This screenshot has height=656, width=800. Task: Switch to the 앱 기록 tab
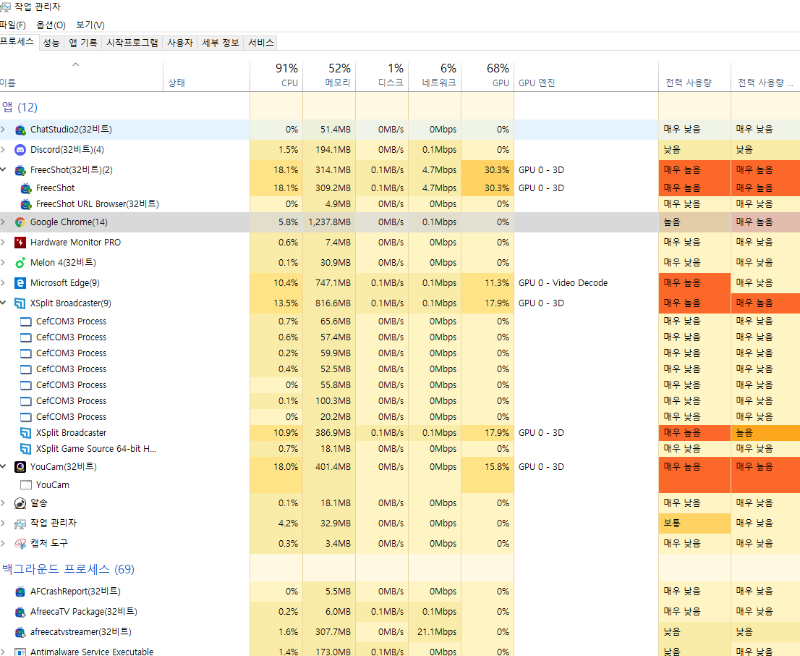pos(83,43)
